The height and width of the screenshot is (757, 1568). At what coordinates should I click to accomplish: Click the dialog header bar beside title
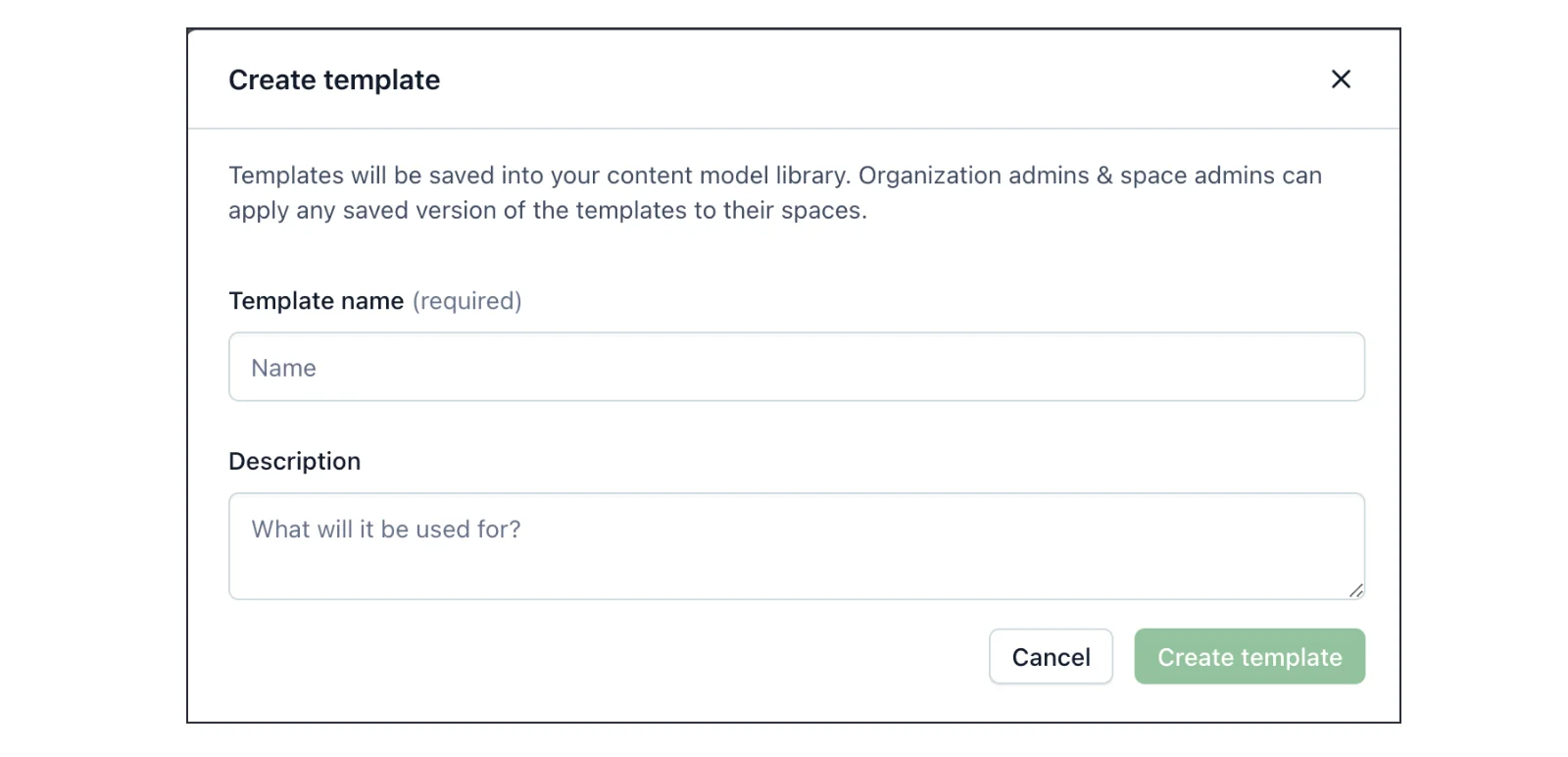point(882,79)
